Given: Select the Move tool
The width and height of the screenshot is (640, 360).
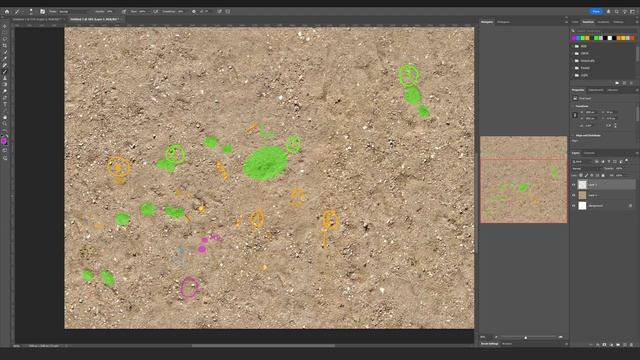Looking at the screenshot, I should click(x=5, y=26).
